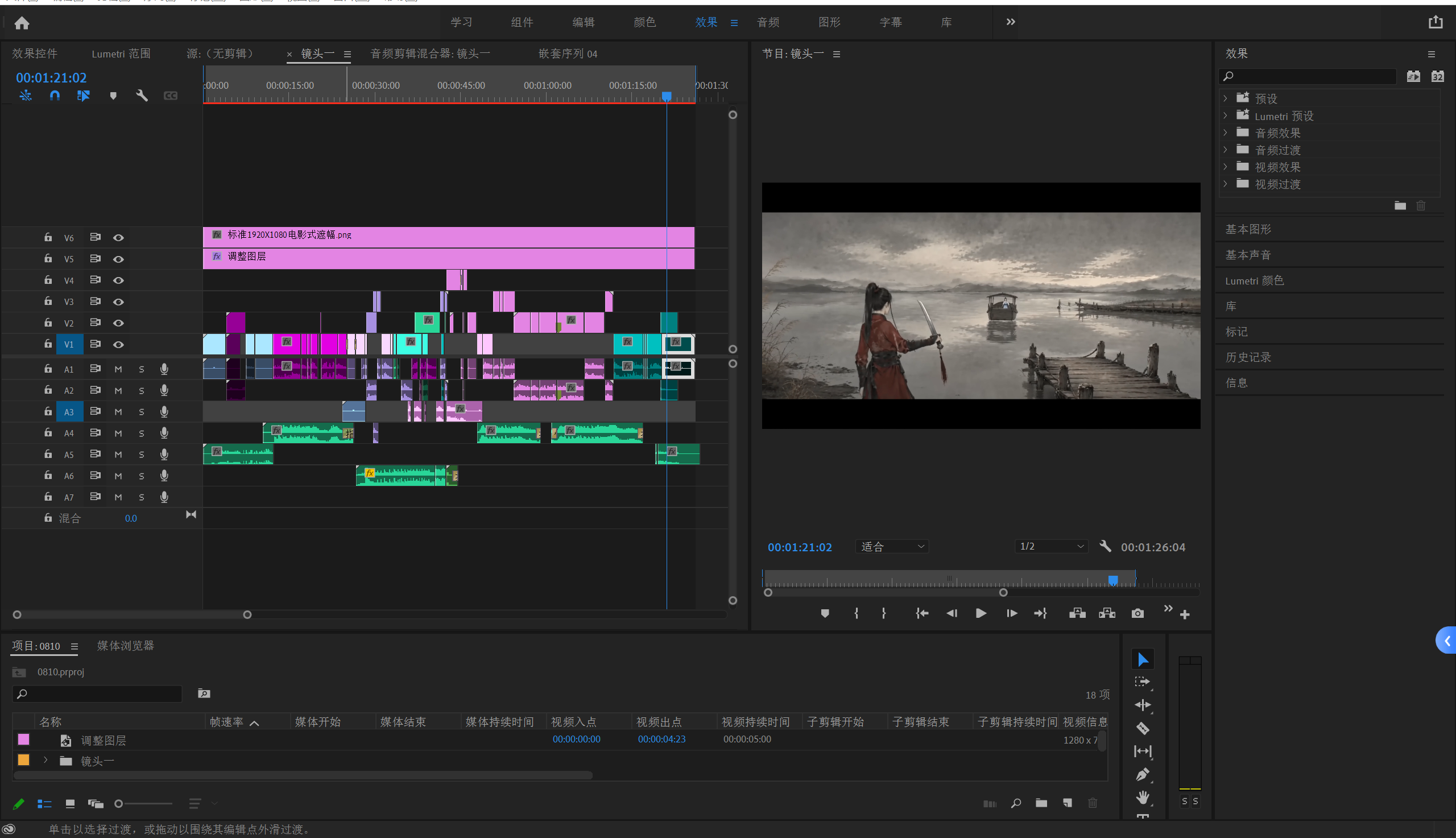Expand the 音频过渡 folder
1456x838 pixels.
[x=1225, y=150]
